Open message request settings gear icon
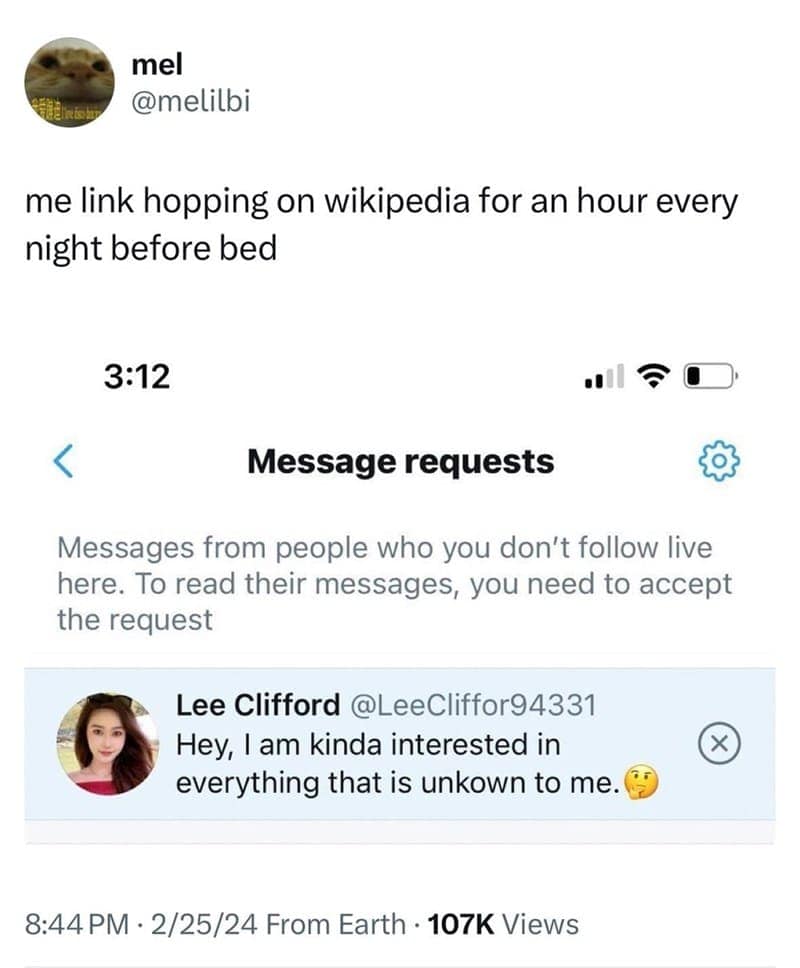The width and height of the screenshot is (800, 968). click(719, 461)
